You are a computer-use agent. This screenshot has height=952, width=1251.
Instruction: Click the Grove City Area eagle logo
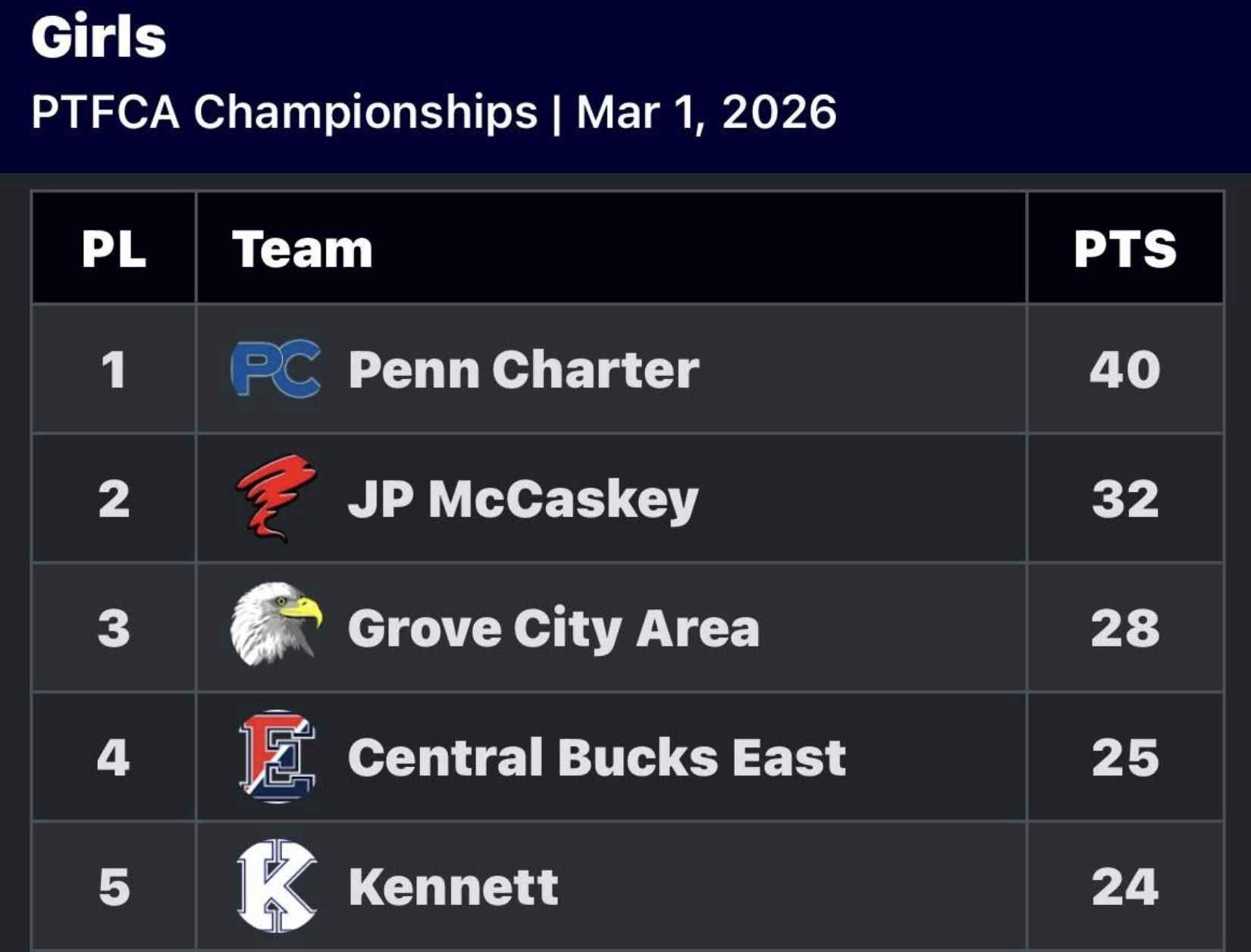pos(275,624)
